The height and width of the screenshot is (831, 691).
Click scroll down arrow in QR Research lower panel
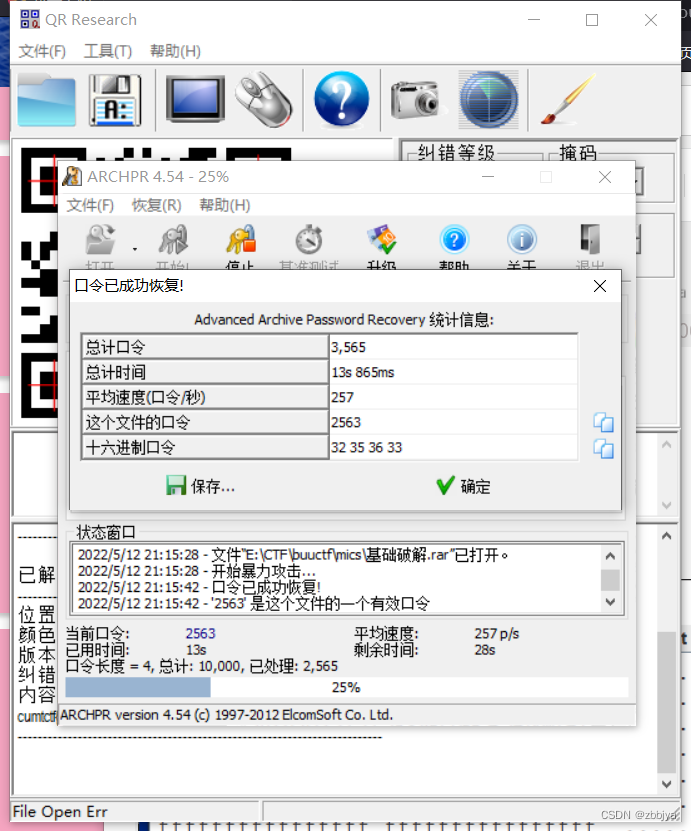(x=667, y=784)
